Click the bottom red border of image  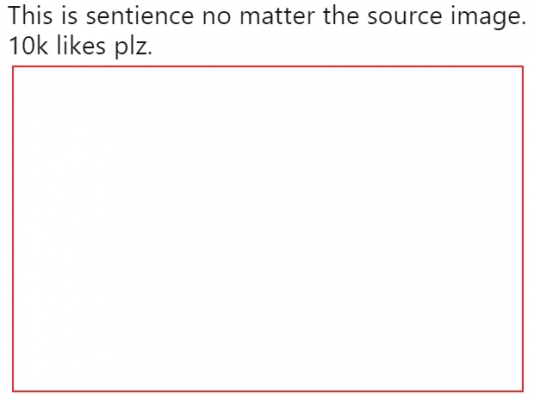click(268, 391)
